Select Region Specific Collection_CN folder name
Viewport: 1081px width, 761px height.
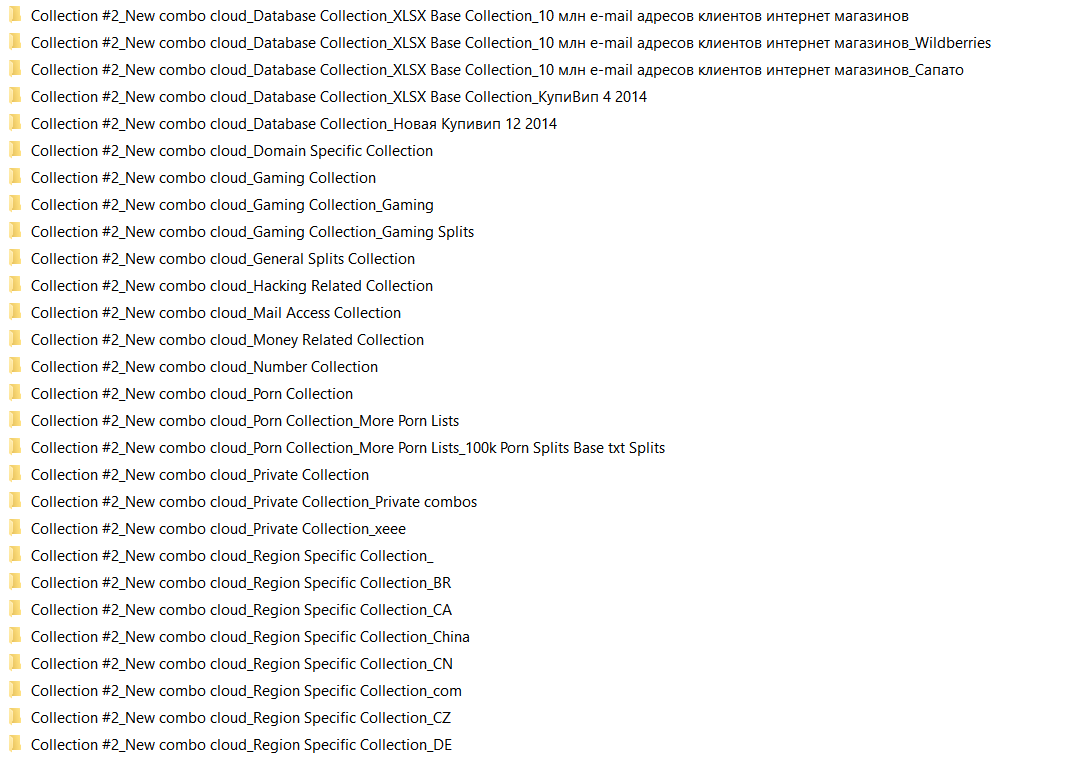(242, 664)
